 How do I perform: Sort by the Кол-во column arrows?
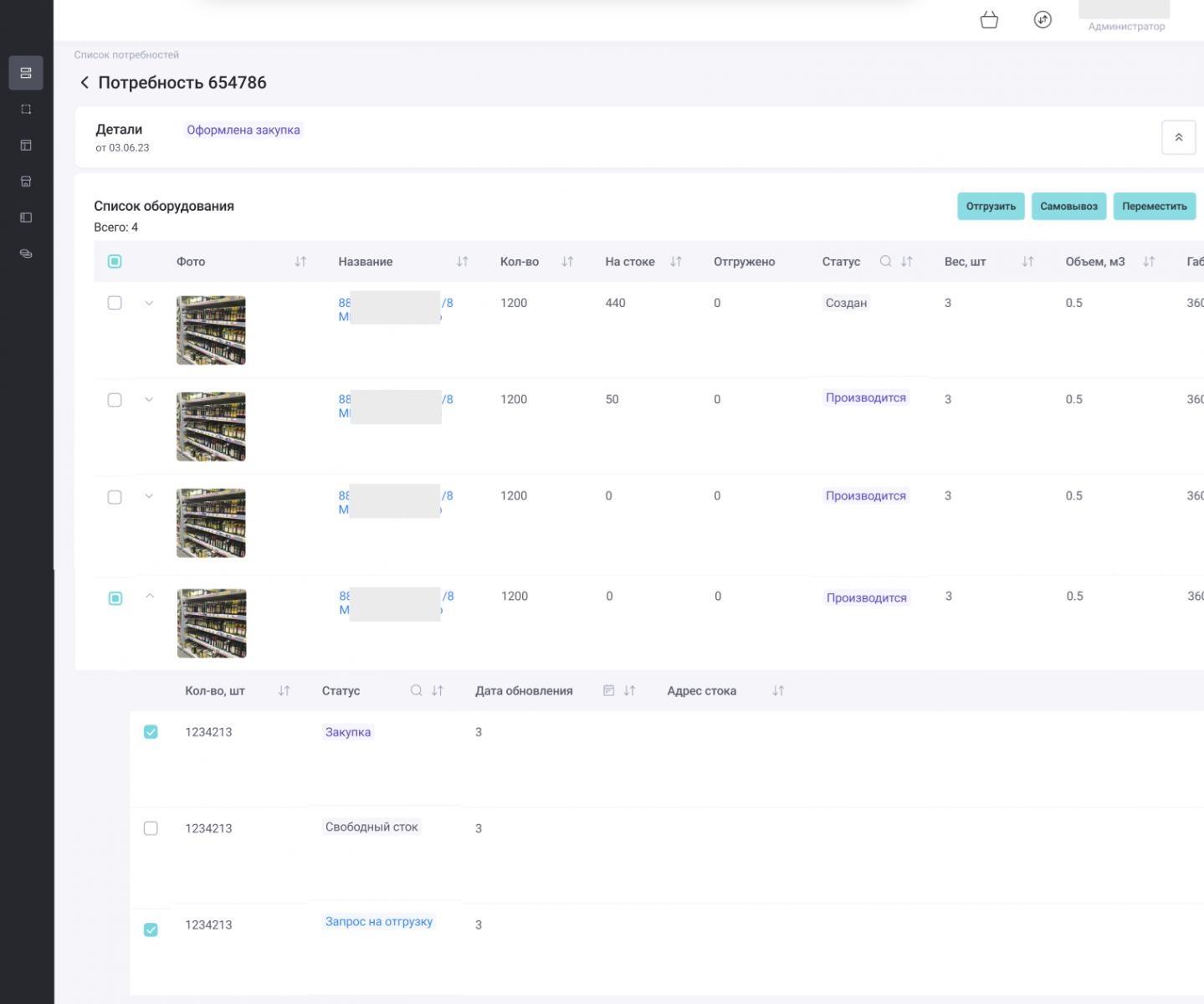coord(567,262)
